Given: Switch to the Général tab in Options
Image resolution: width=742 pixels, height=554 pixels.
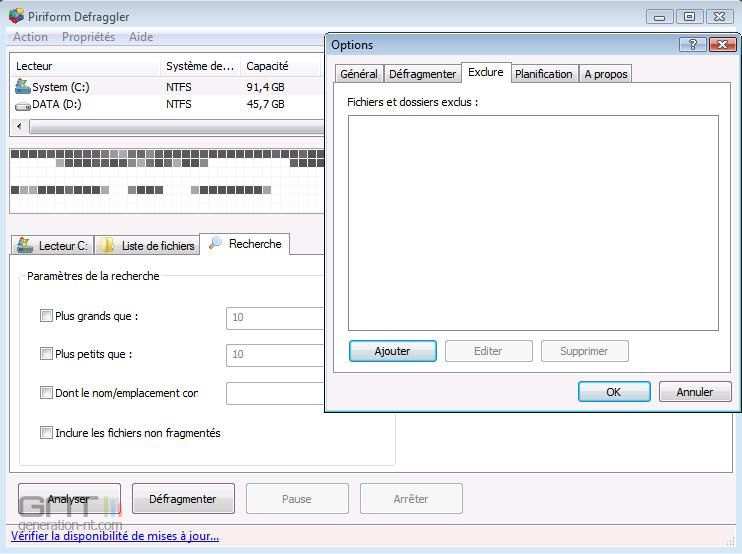Looking at the screenshot, I should [359, 74].
